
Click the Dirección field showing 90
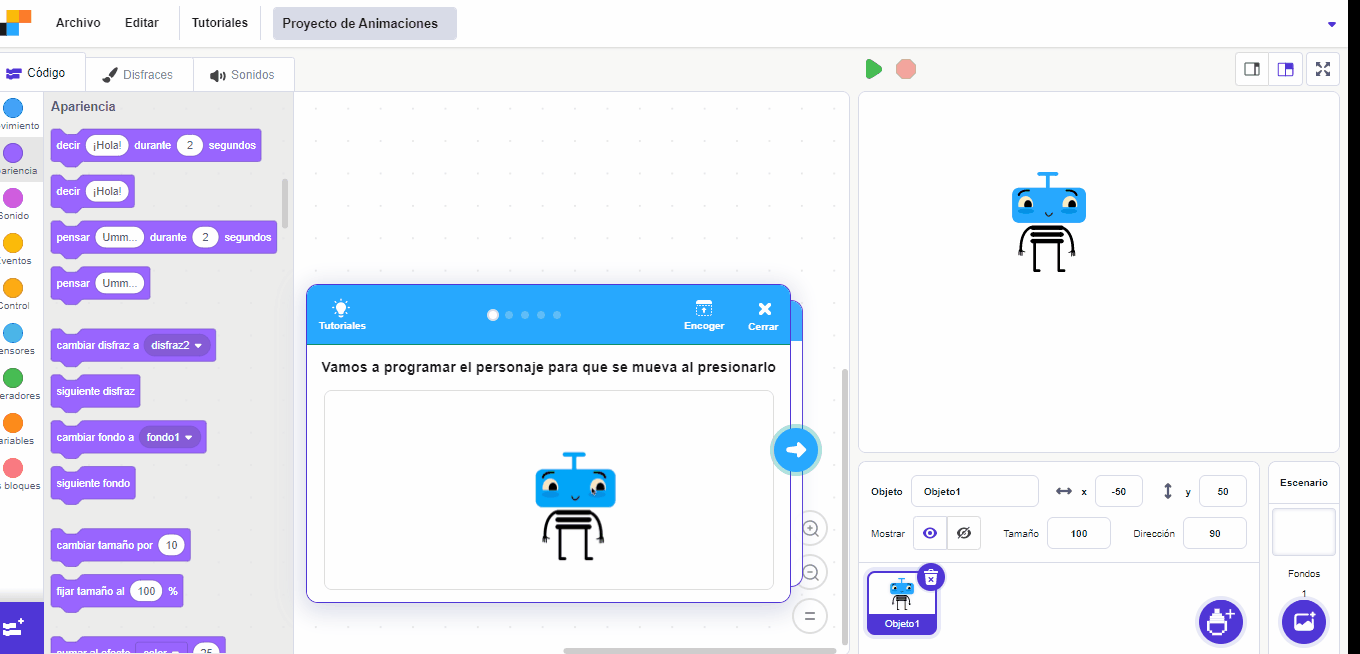[1215, 533]
